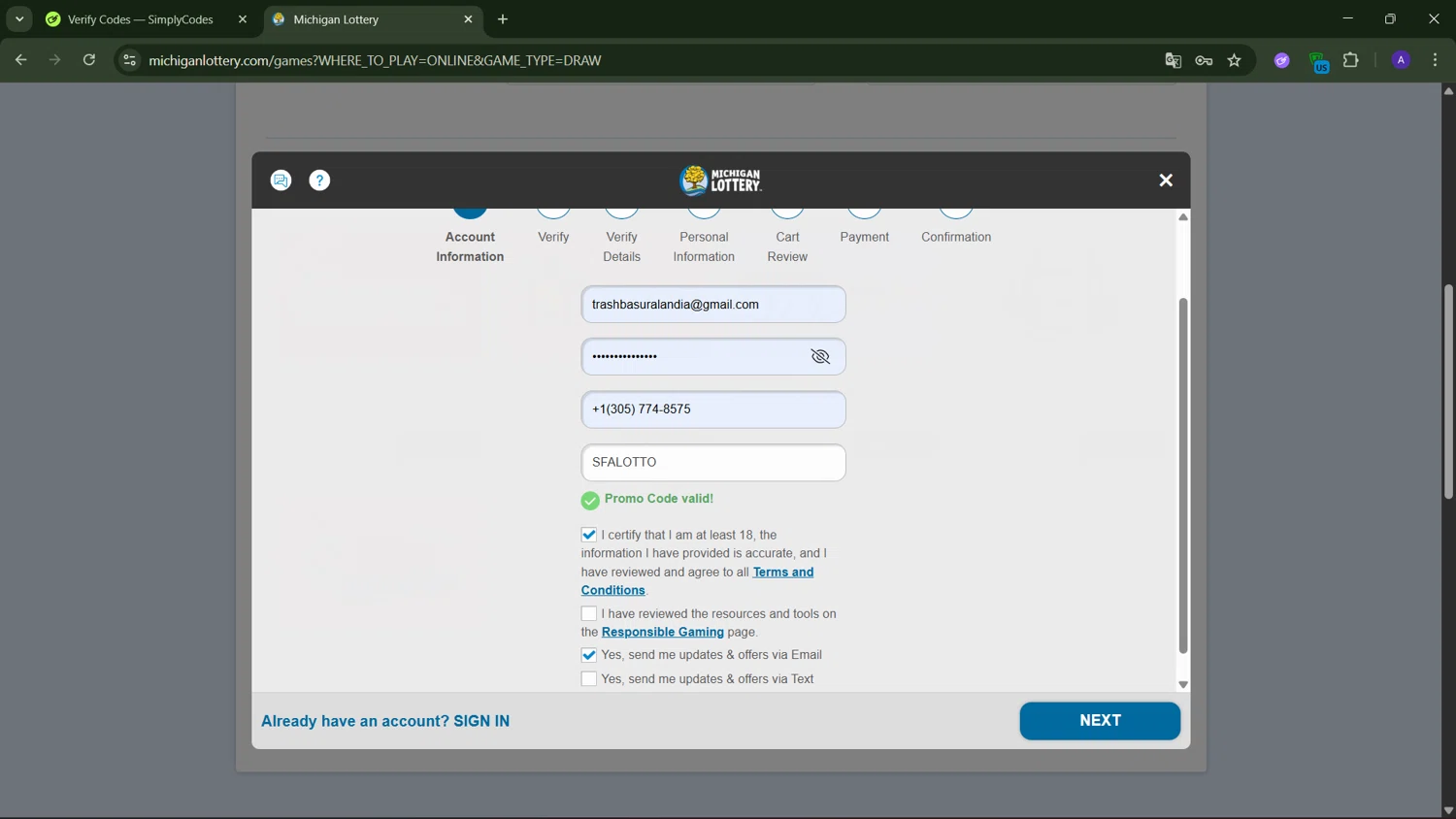Click the NEXT button
1456x819 pixels.
[1100, 721]
